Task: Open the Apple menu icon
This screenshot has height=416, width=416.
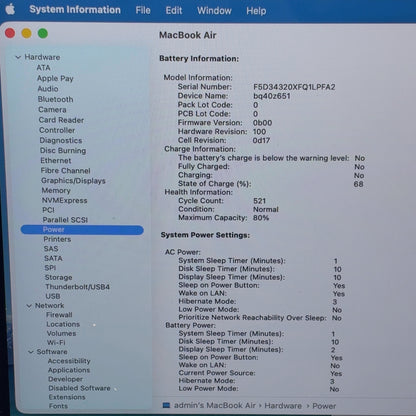Action: [x=10, y=9]
